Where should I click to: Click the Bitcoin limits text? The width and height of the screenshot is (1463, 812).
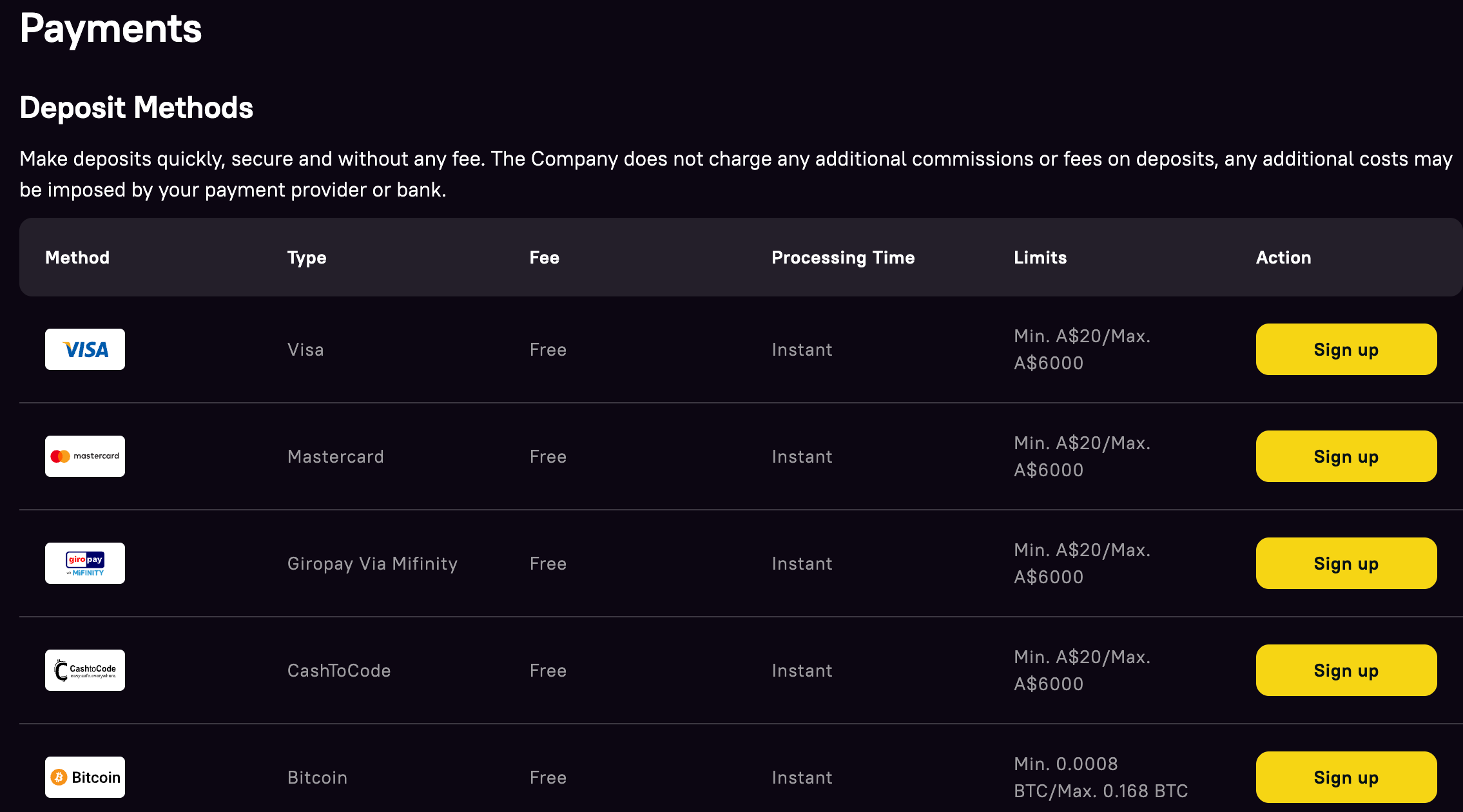(x=1100, y=777)
